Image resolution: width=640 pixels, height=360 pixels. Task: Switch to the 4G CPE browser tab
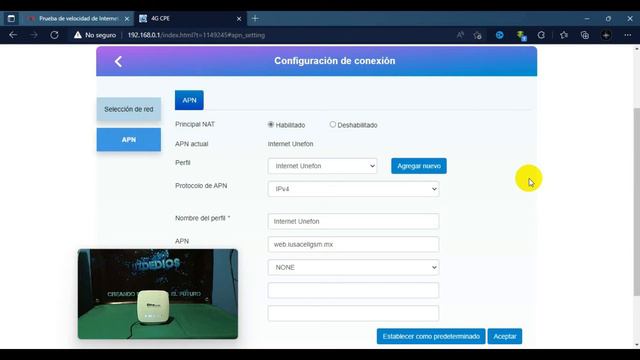click(x=191, y=19)
